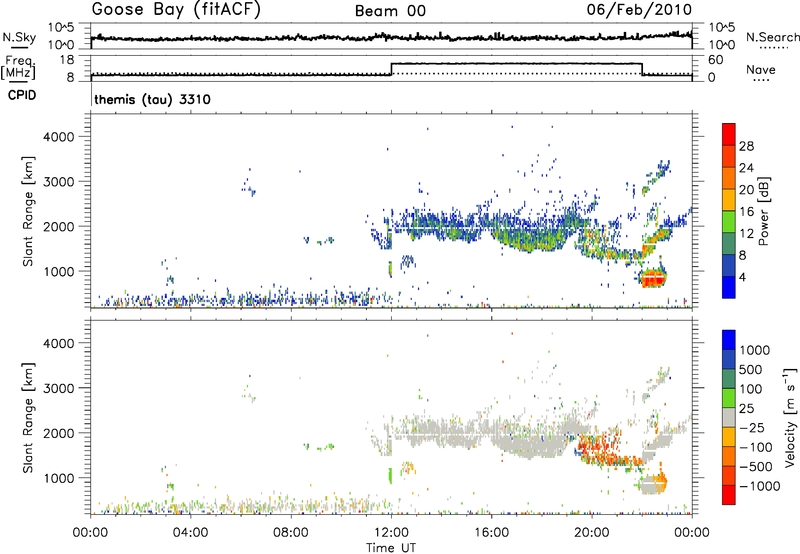Pick the power segment between 24 and 28 dB
Viewport: 800px width, 554px height.
click(x=729, y=156)
